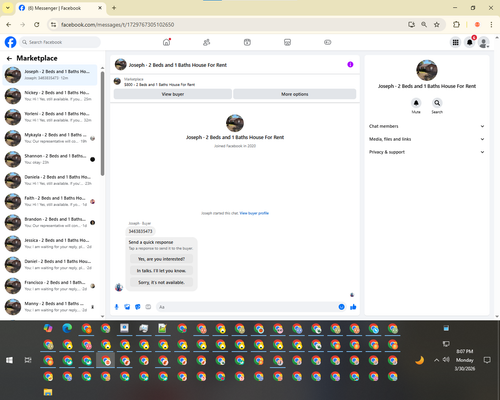
Task: Show hidden system tray icons chevron
Action: point(436,360)
